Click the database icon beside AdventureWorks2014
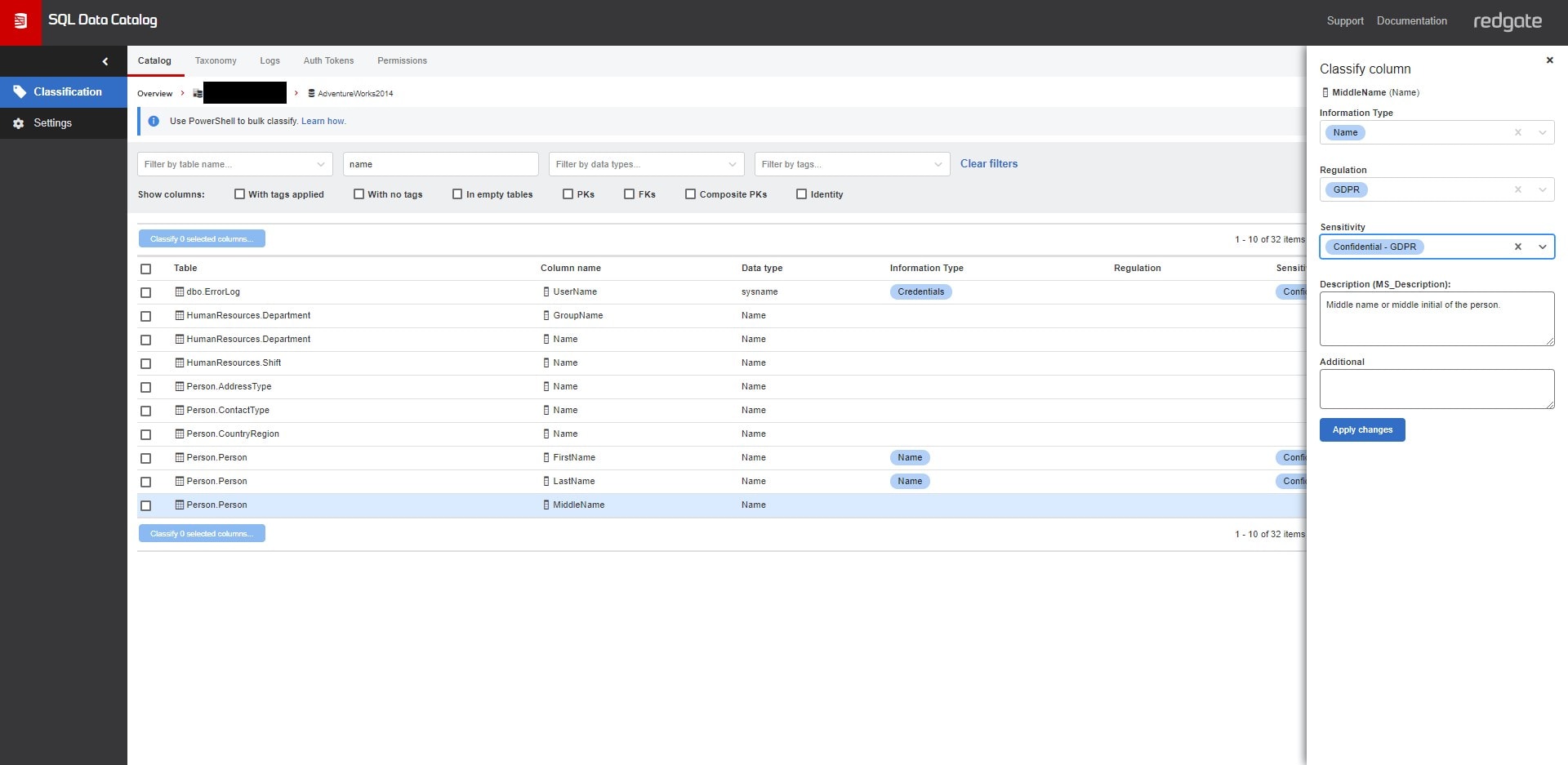This screenshot has width=1568, height=765. 311,93
